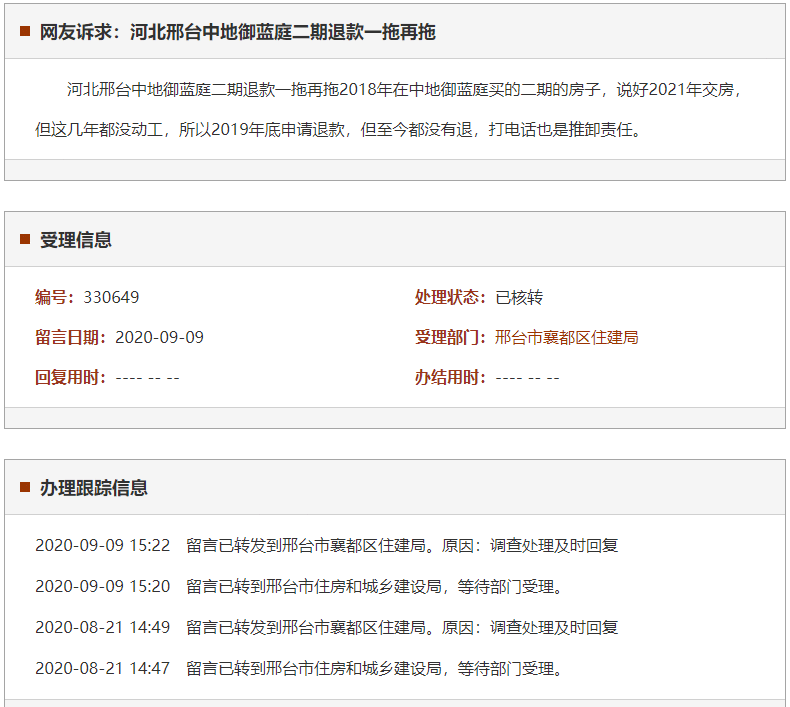Click the 处理状态 field label

coord(450,297)
